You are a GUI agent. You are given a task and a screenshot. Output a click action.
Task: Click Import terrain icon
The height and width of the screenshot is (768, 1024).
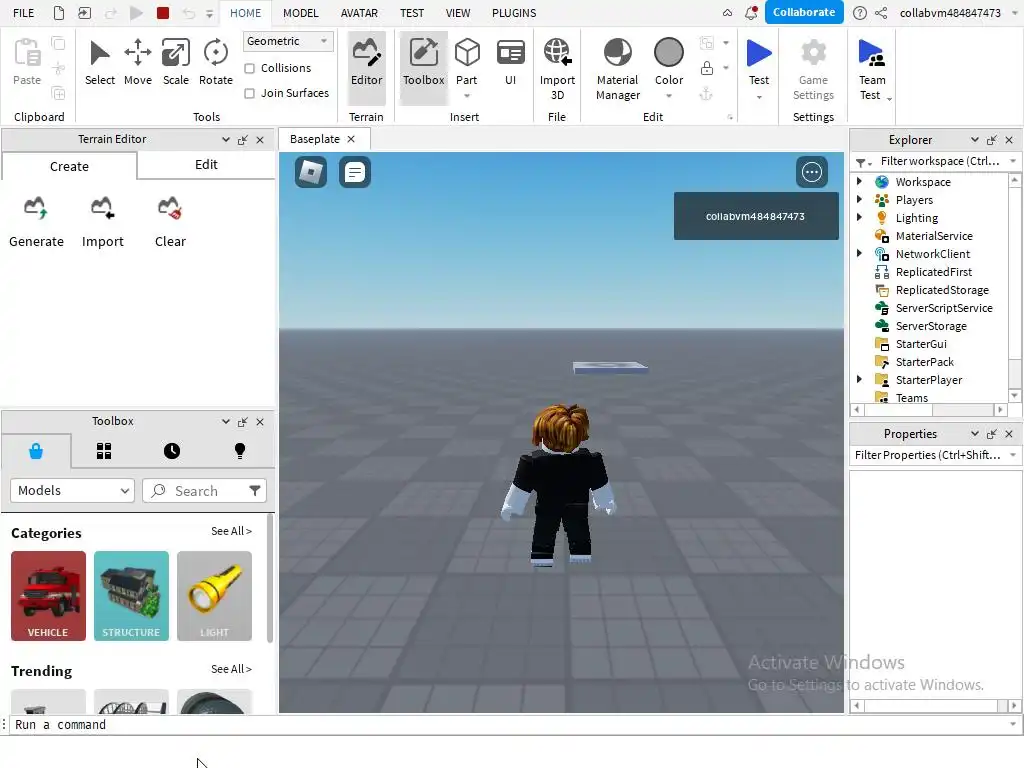pyautogui.click(x=103, y=208)
